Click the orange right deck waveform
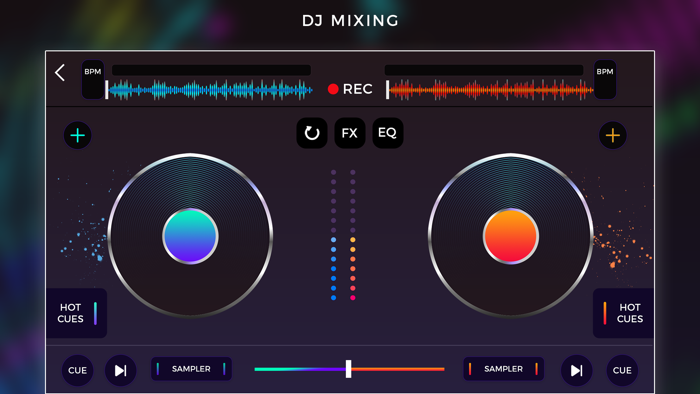 tap(491, 90)
